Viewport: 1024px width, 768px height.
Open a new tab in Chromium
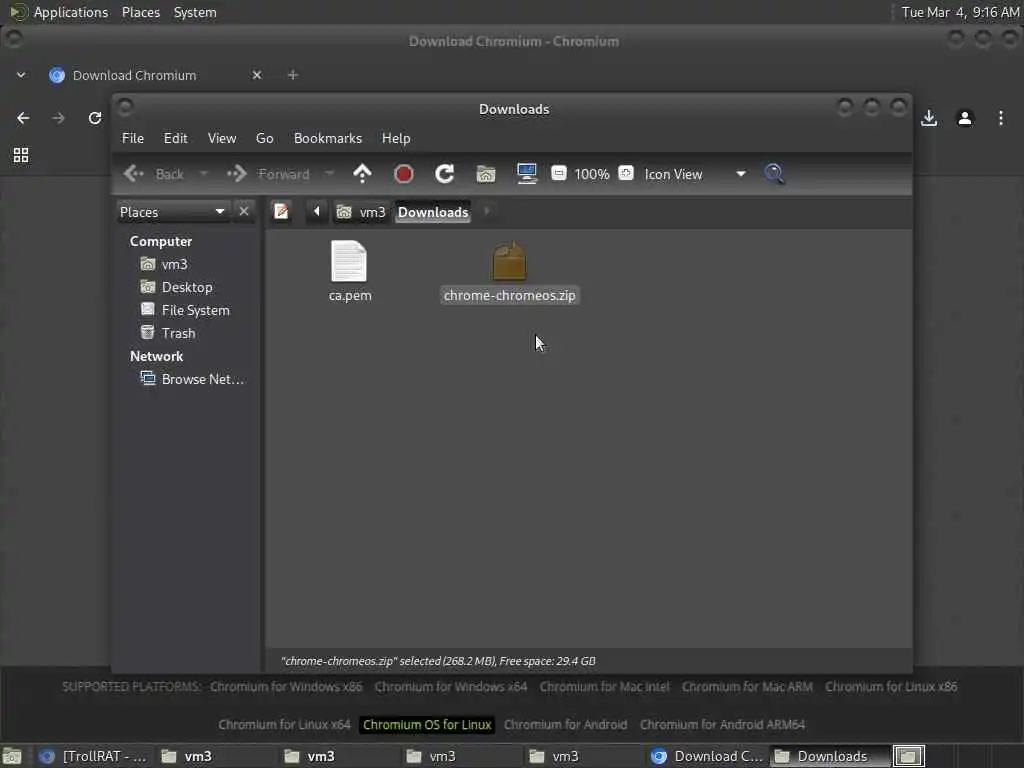click(293, 75)
